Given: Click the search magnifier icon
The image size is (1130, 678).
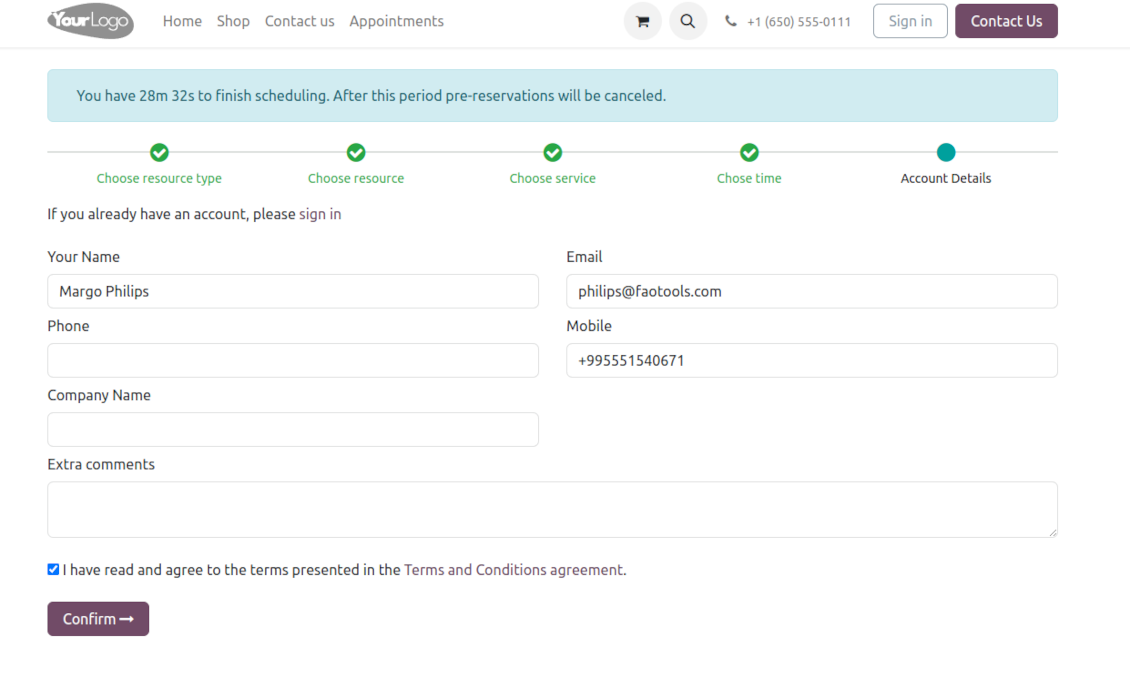Looking at the screenshot, I should click(x=688, y=21).
